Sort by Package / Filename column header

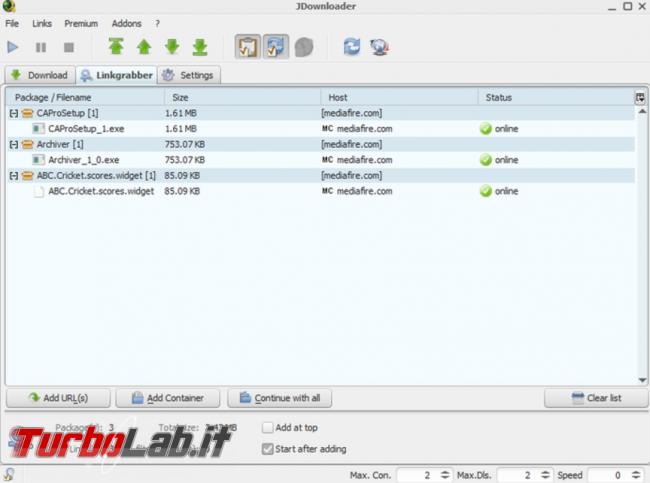86,97
